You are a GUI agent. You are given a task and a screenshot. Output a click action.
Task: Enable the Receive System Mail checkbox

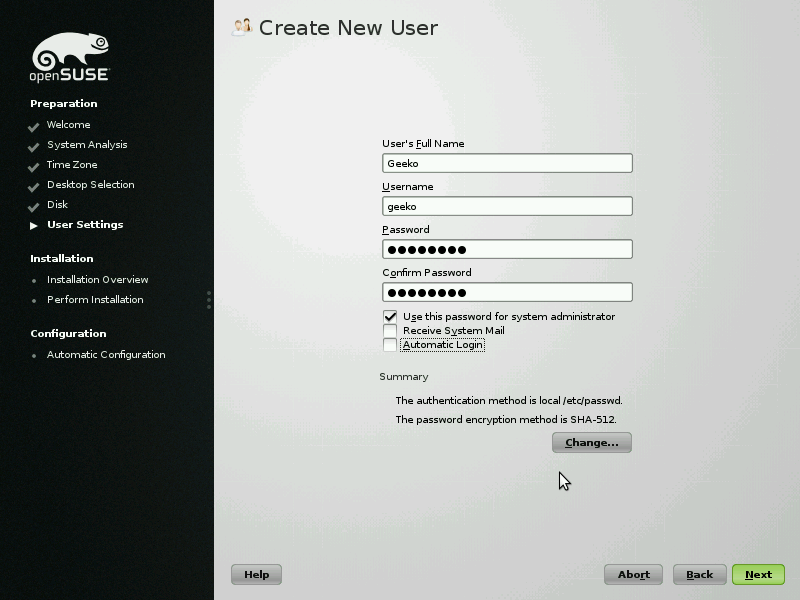(x=390, y=331)
